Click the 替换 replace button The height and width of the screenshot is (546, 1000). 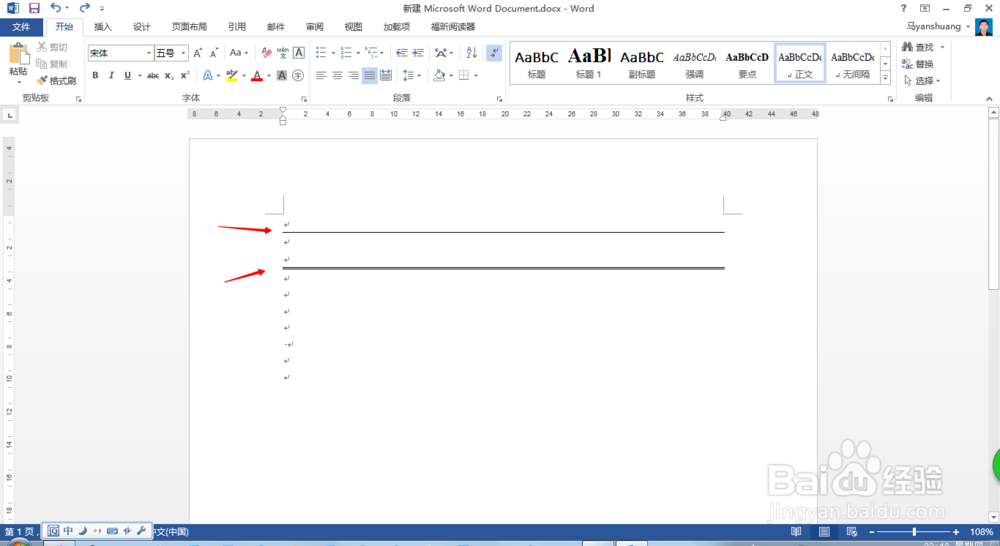[x=918, y=64]
